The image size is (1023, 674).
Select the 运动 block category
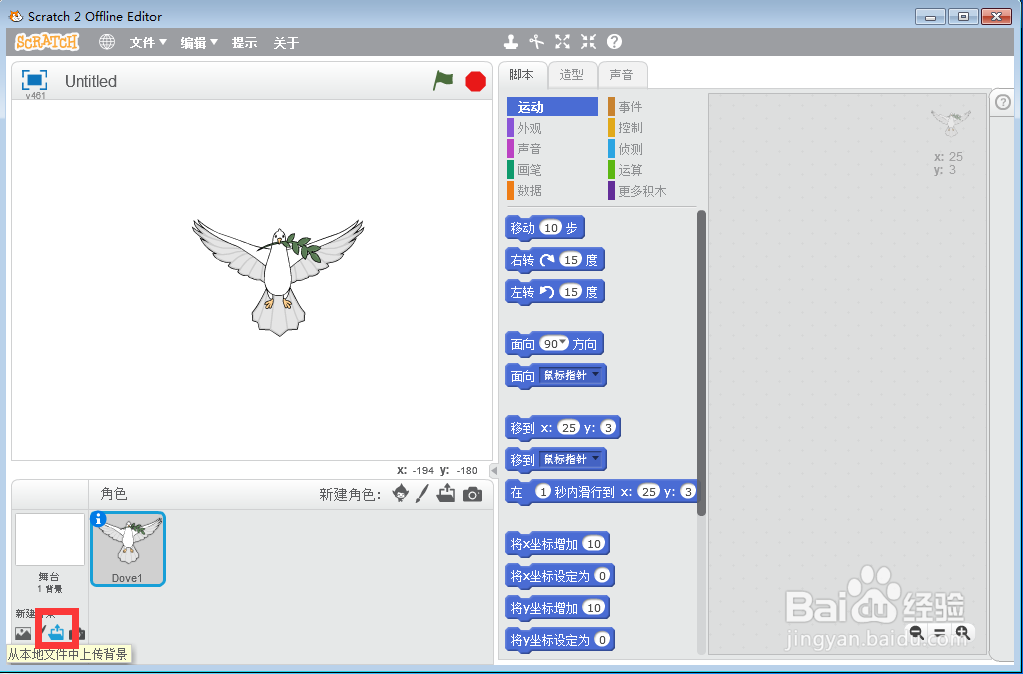(x=552, y=107)
